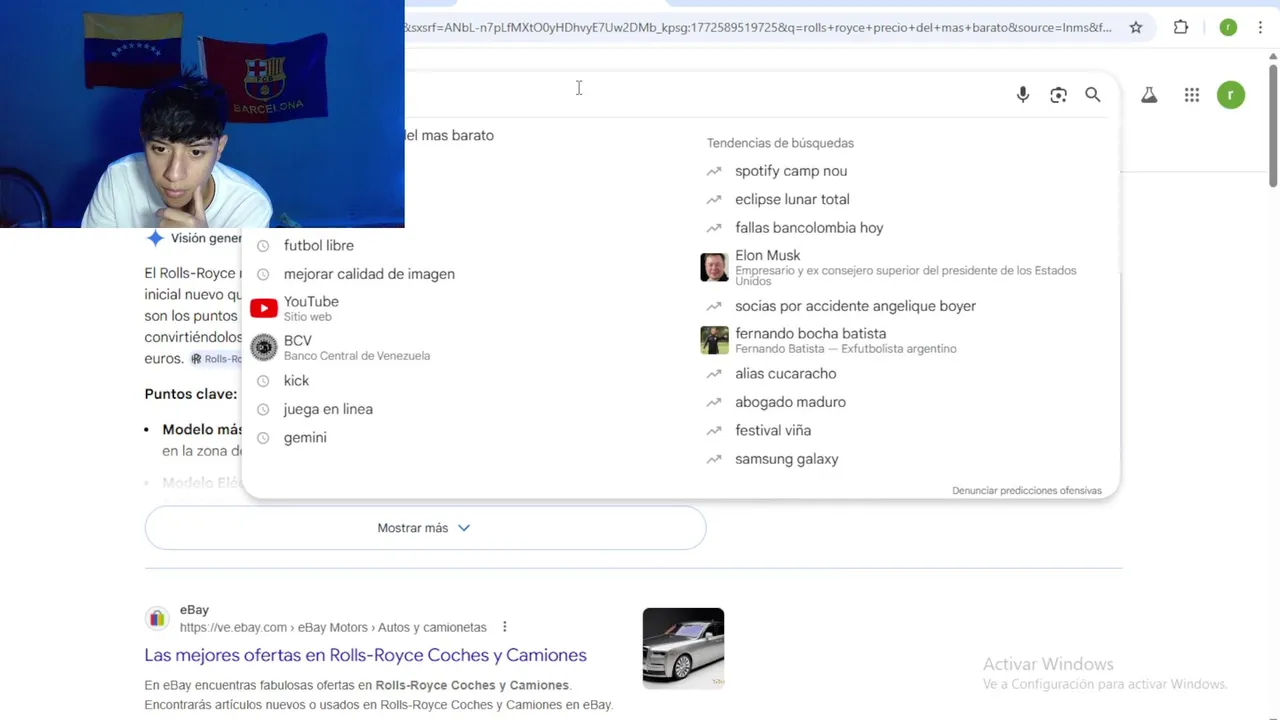Select trending socias por accidente angelique boyer

tap(855, 306)
